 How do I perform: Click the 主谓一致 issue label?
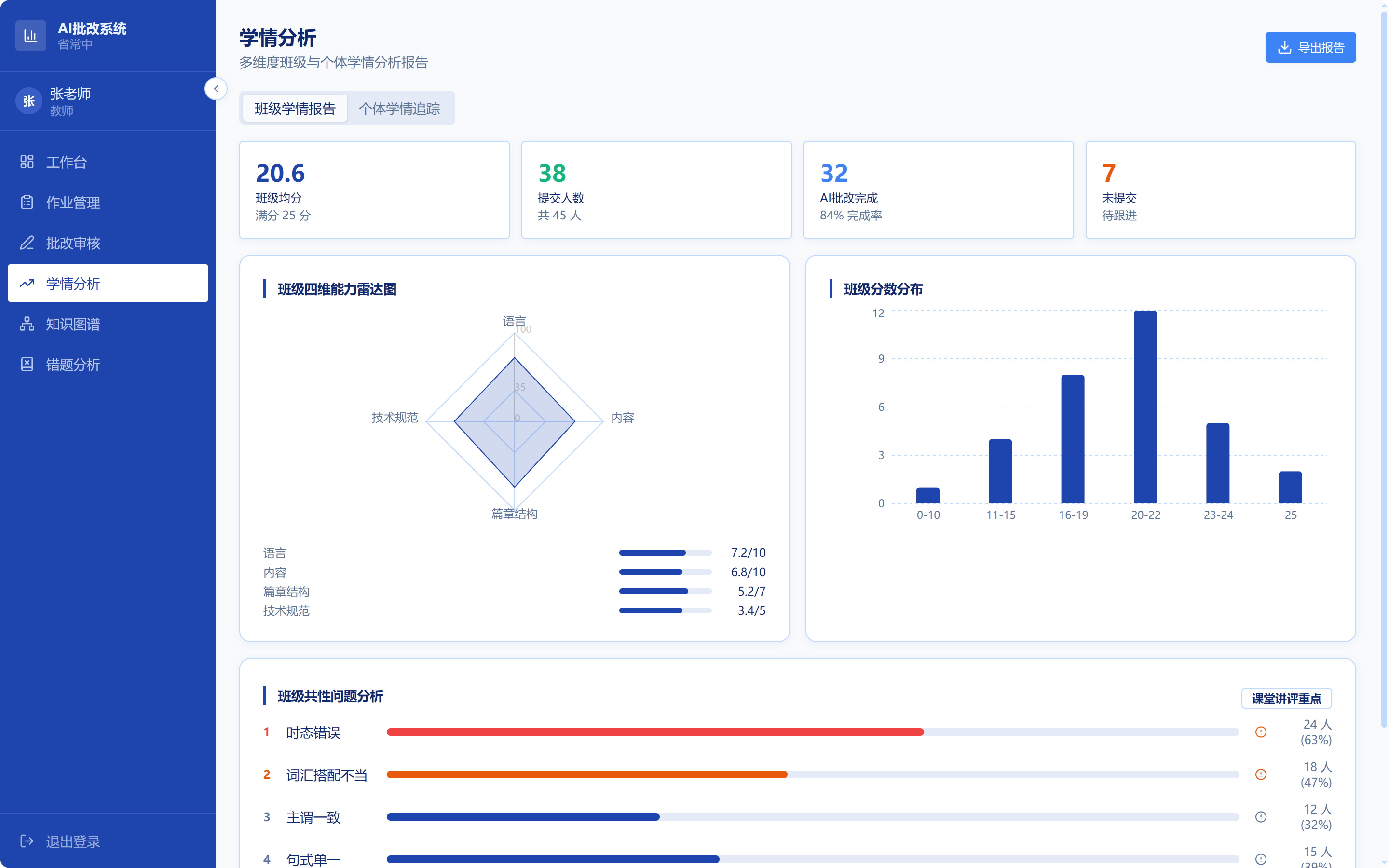[313, 817]
